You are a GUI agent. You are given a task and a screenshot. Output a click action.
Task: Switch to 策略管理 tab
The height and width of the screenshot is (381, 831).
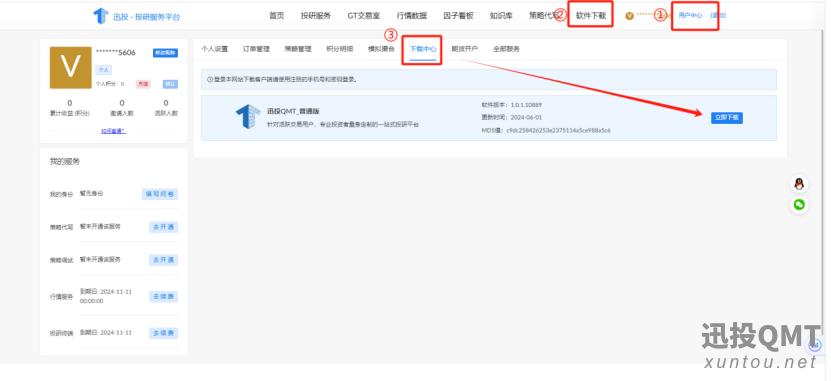coord(298,49)
